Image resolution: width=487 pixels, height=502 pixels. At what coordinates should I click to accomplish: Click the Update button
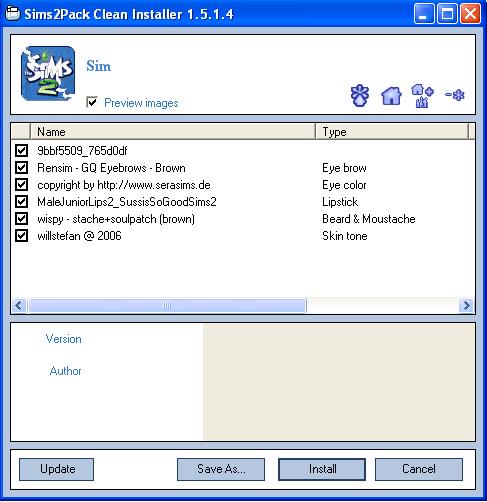pos(56,469)
